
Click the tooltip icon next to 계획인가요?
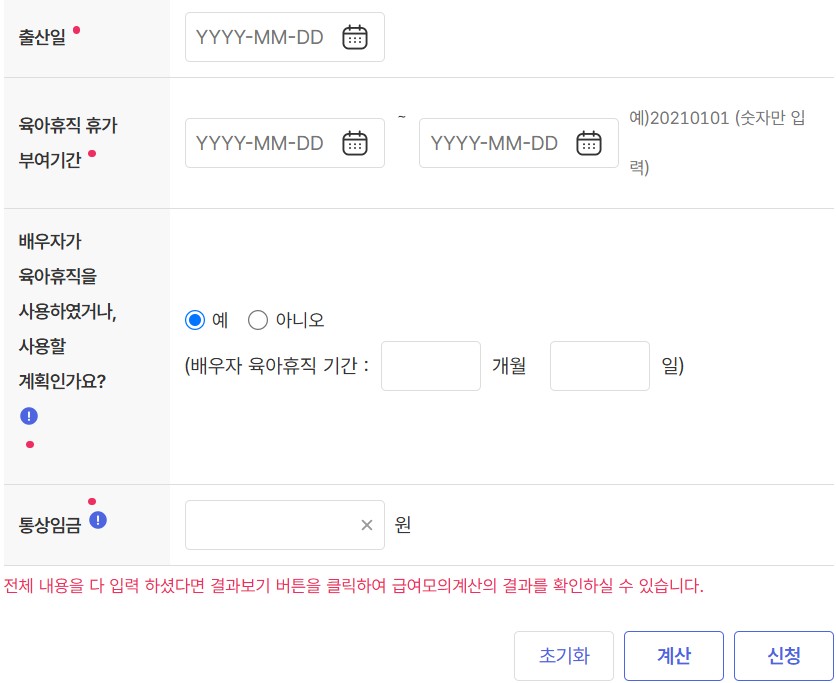click(27, 416)
